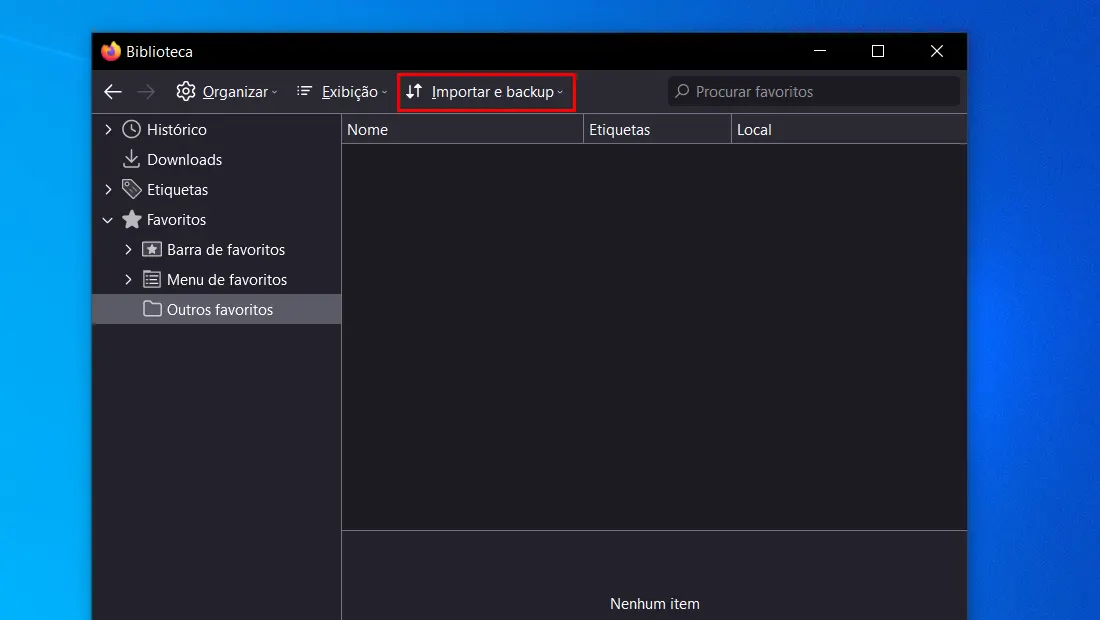This screenshot has width=1100, height=620.
Task: Sort by the Local column header
Action: coord(849,130)
